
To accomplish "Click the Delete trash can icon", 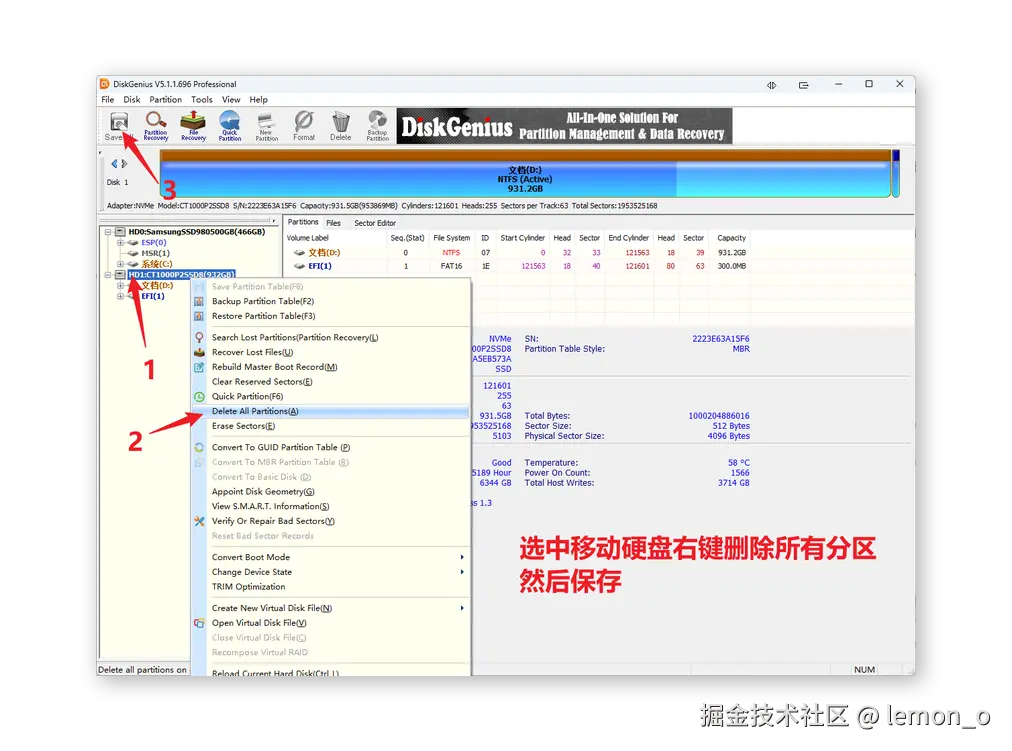I will coord(341,126).
